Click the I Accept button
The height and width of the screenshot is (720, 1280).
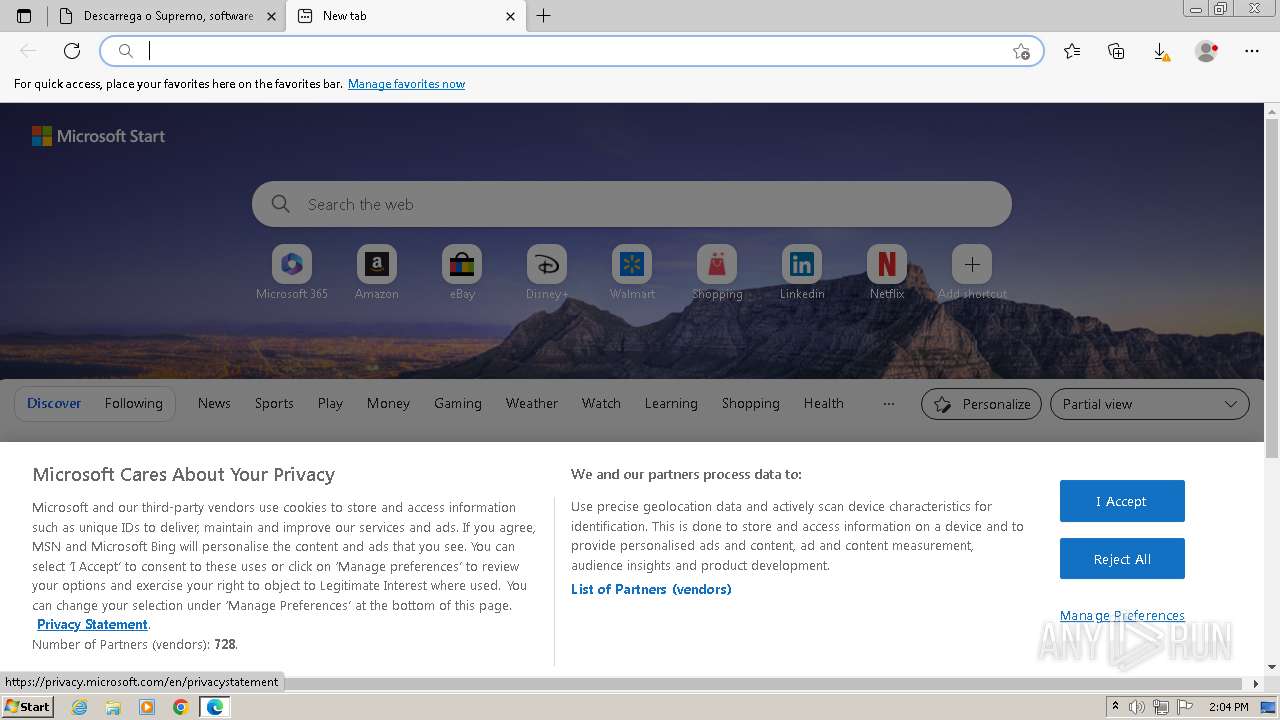tap(1122, 501)
